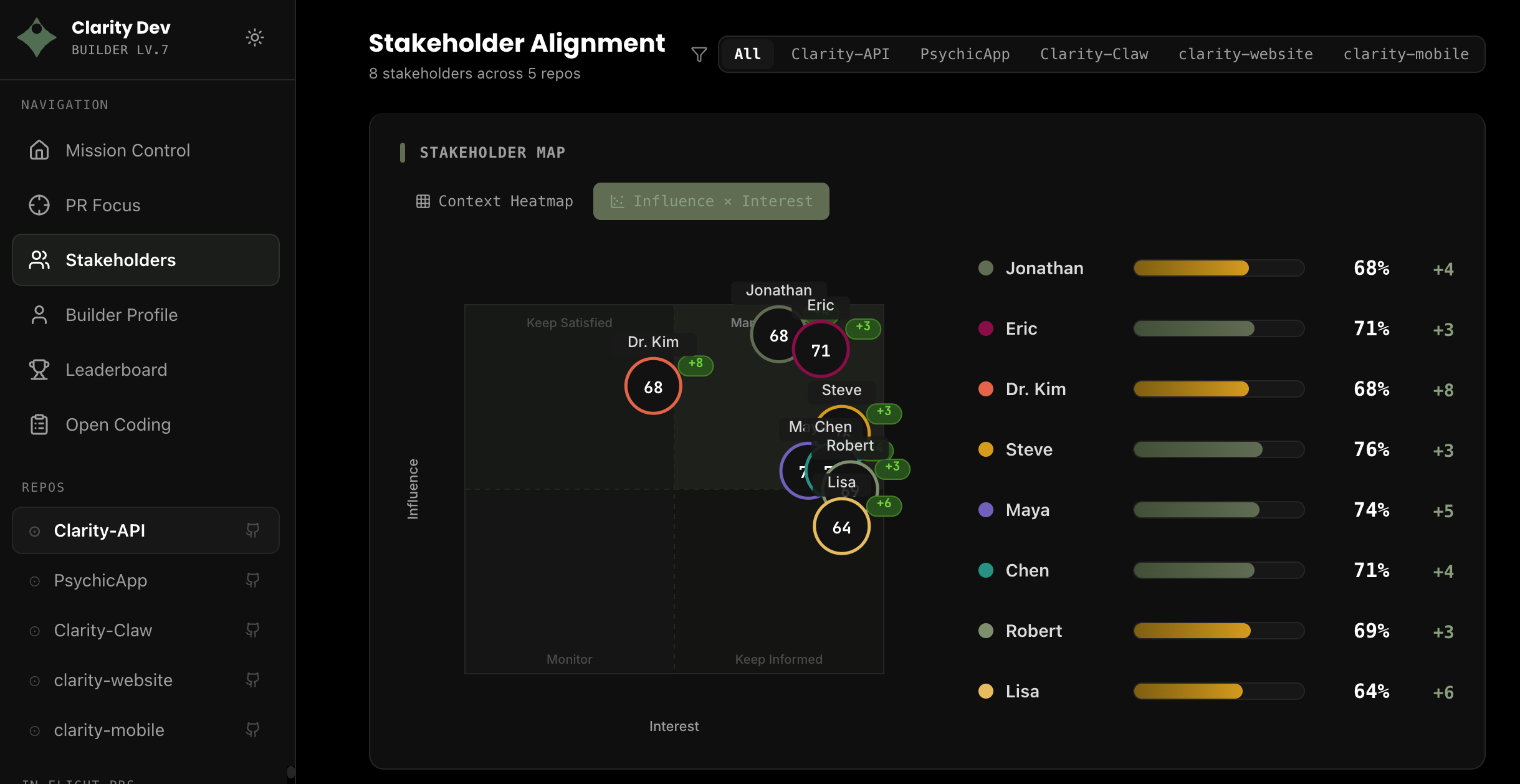Click Steve's 76% alignment progress bar

pyautogui.click(x=1218, y=449)
